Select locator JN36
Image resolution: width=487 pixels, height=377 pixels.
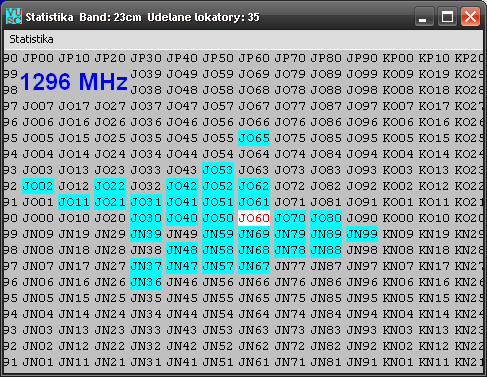pos(146,282)
